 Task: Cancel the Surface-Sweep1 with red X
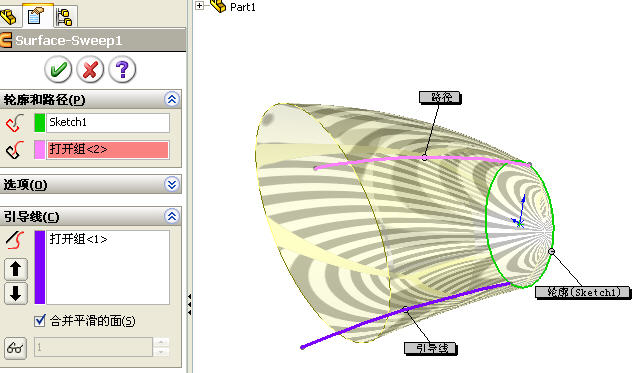[90, 69]
